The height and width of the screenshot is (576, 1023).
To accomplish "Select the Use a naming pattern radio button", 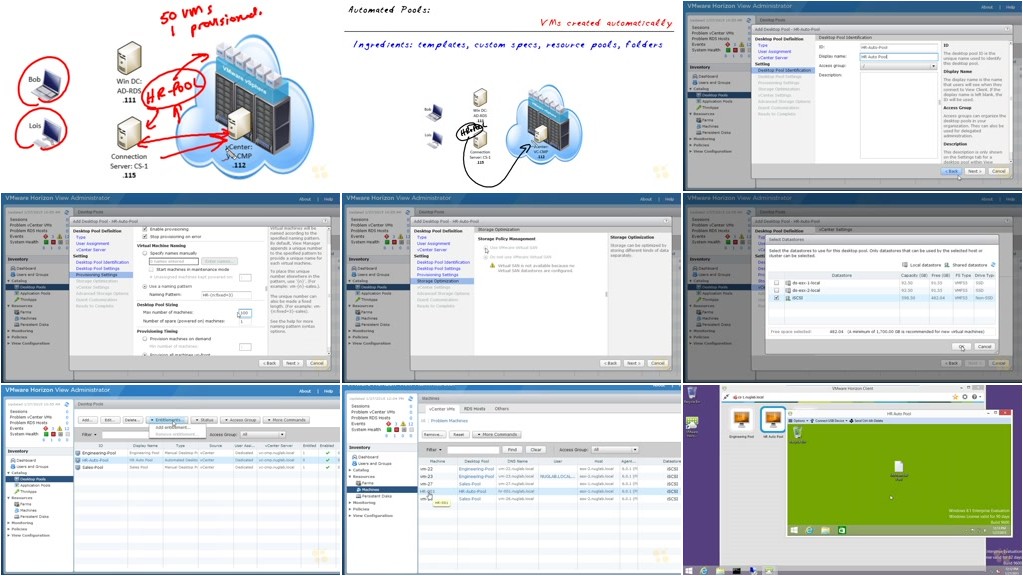I will [145, 286].
